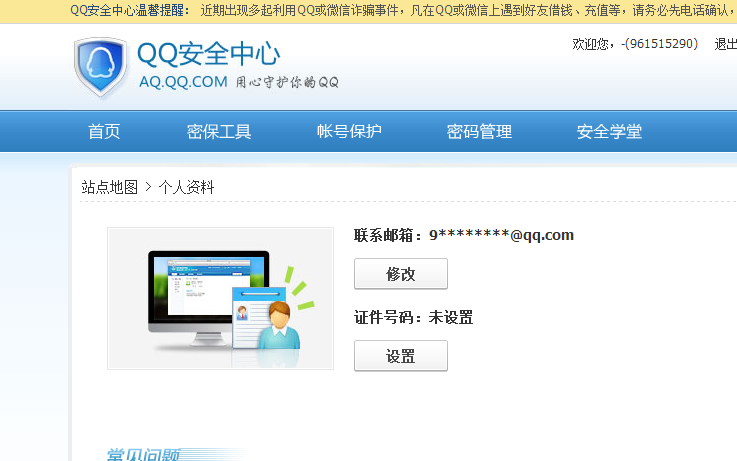
Task: Click the slogan 用心守护你的QQ
Action: [287, 82]
